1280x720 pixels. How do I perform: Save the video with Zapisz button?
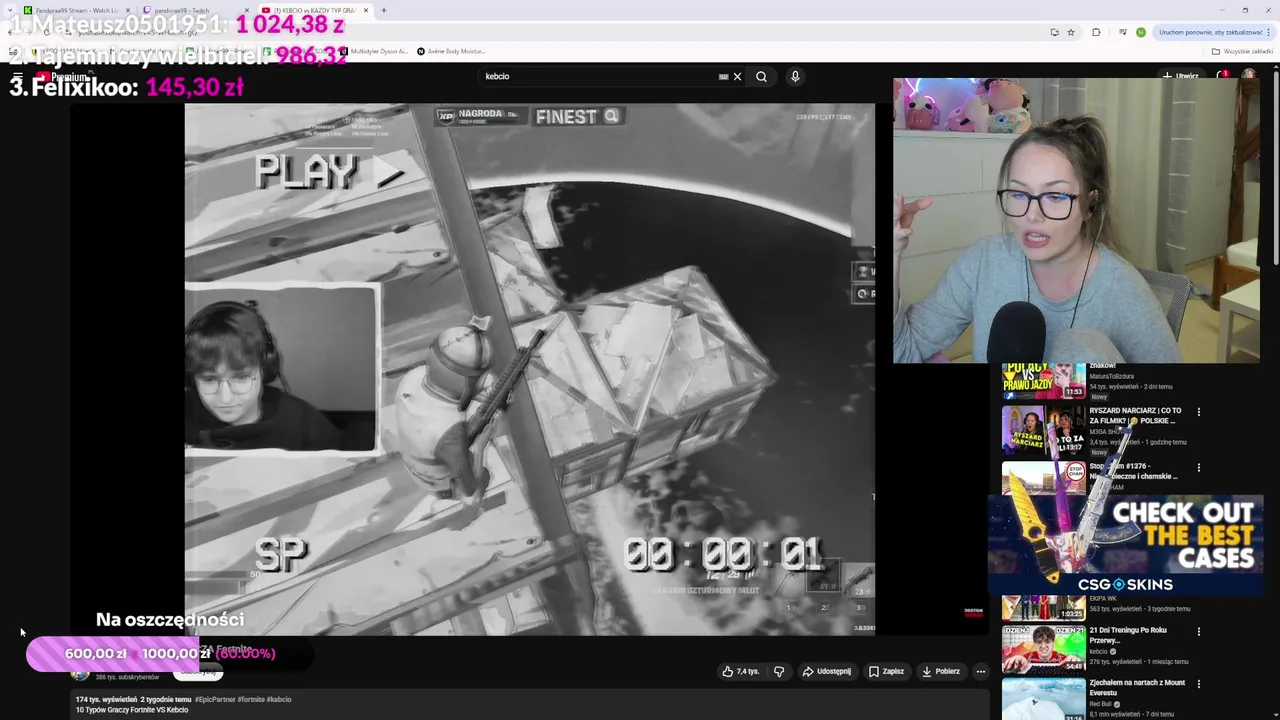(x=886, y=671)
